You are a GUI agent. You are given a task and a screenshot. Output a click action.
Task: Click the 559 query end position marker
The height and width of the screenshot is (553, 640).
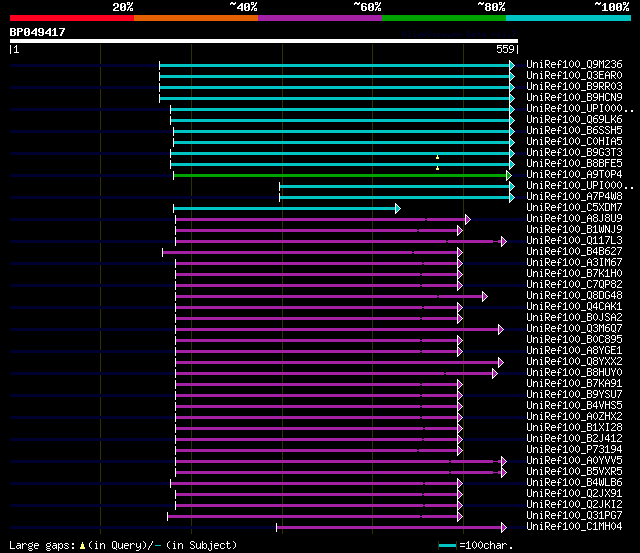point(507,50)
